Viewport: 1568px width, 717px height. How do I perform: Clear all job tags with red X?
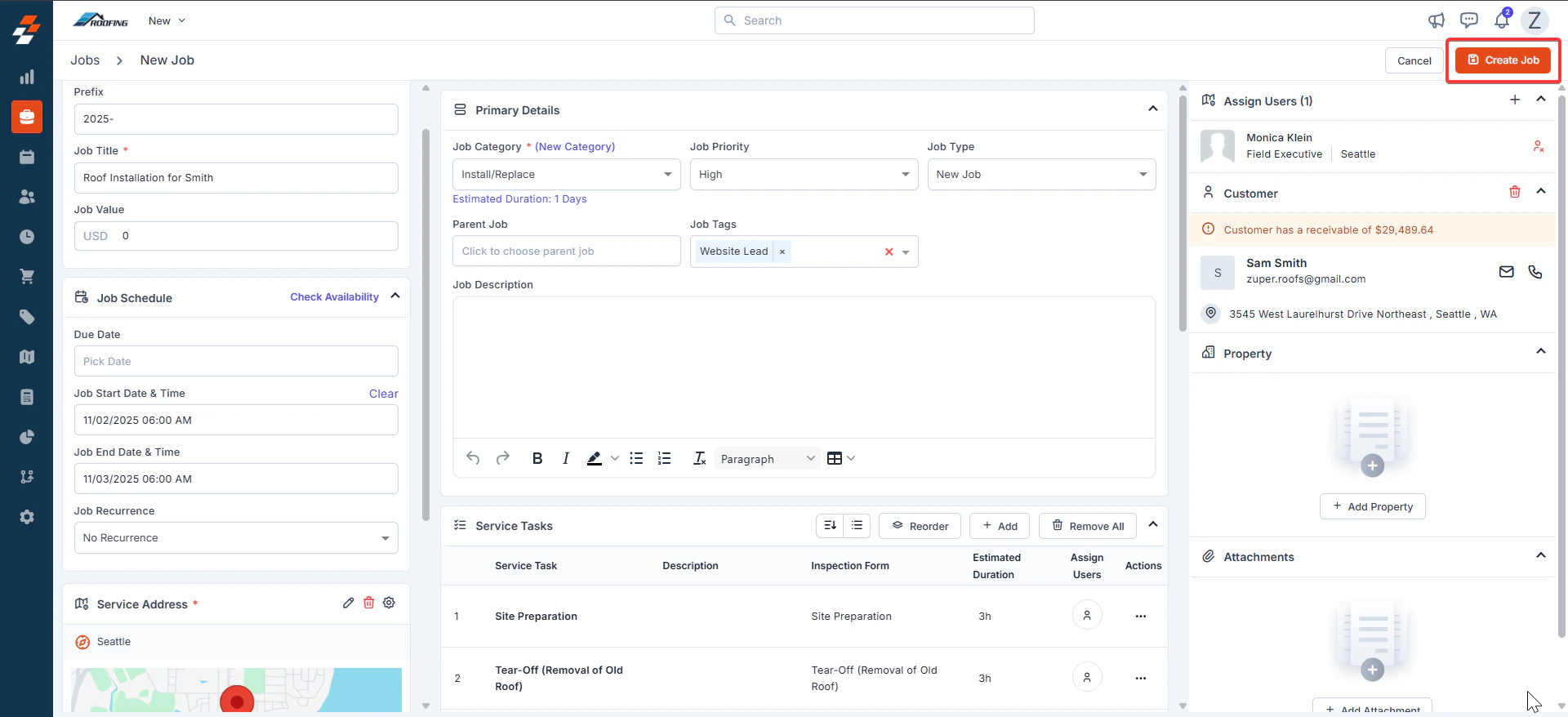[x=889, y=252]
